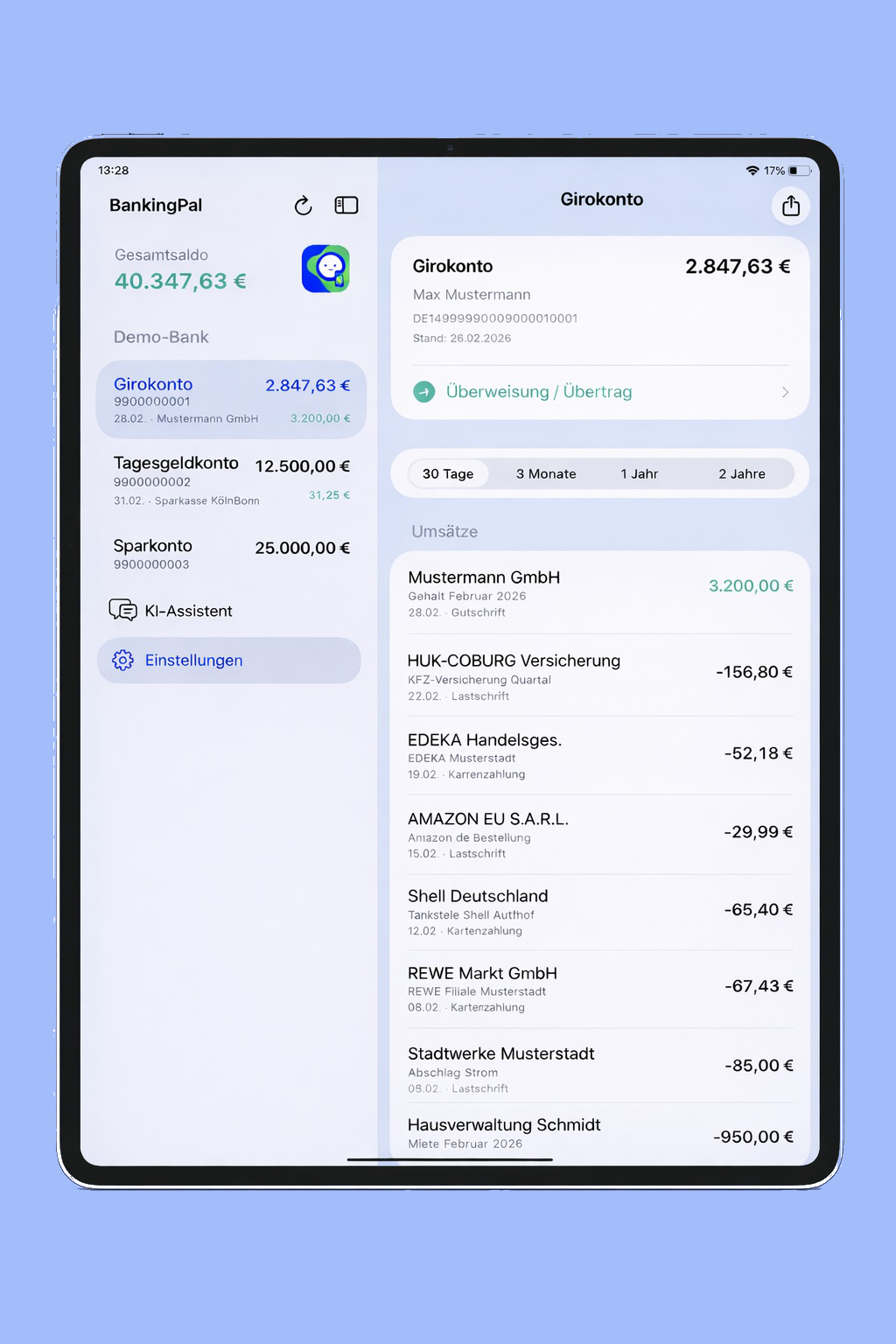Open the Girokonto account from the sidebar
Viewport: 896px width, 1344px height.
[x=230, y=399]
